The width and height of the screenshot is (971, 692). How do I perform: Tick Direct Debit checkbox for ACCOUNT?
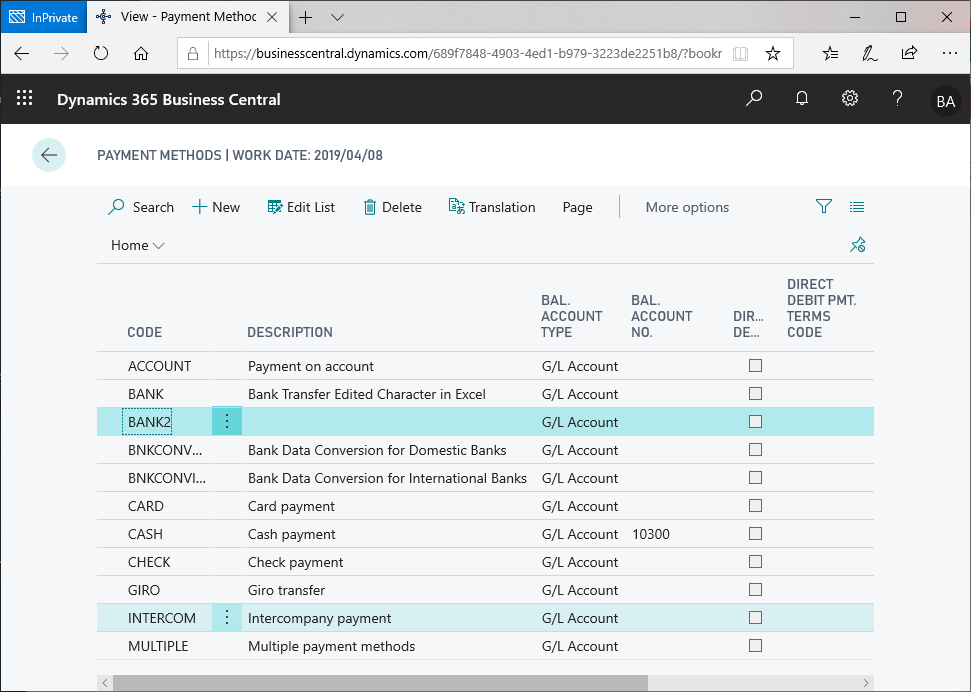click(755, 366)
